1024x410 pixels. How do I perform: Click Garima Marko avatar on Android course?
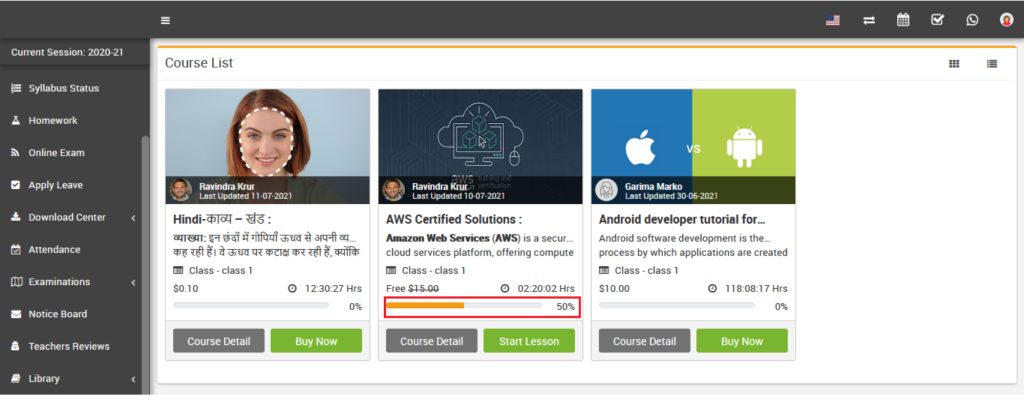click(x=607, y=190)
